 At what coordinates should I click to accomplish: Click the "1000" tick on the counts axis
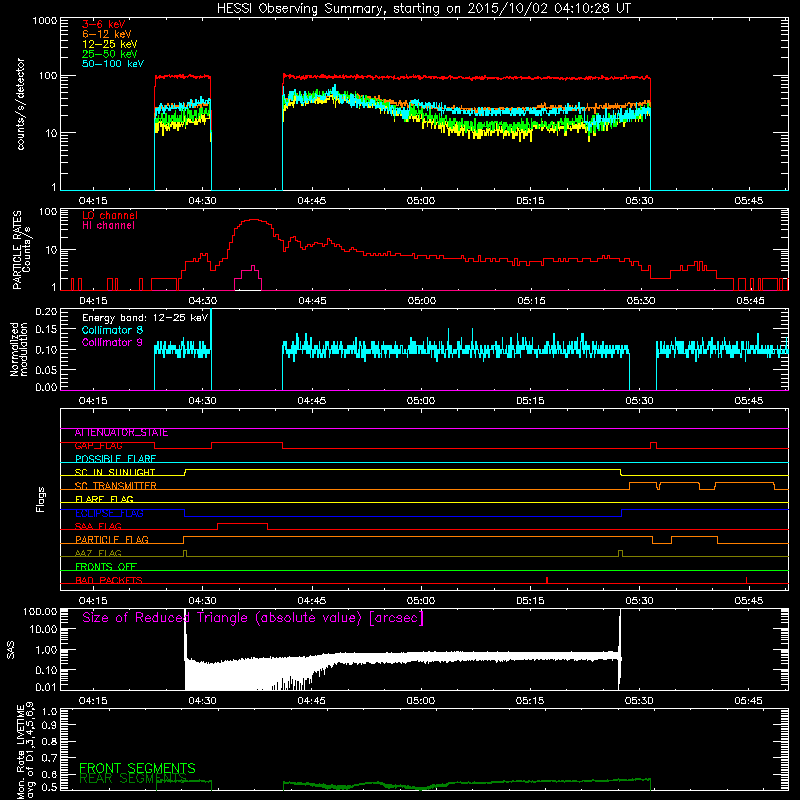click(45, 21)
